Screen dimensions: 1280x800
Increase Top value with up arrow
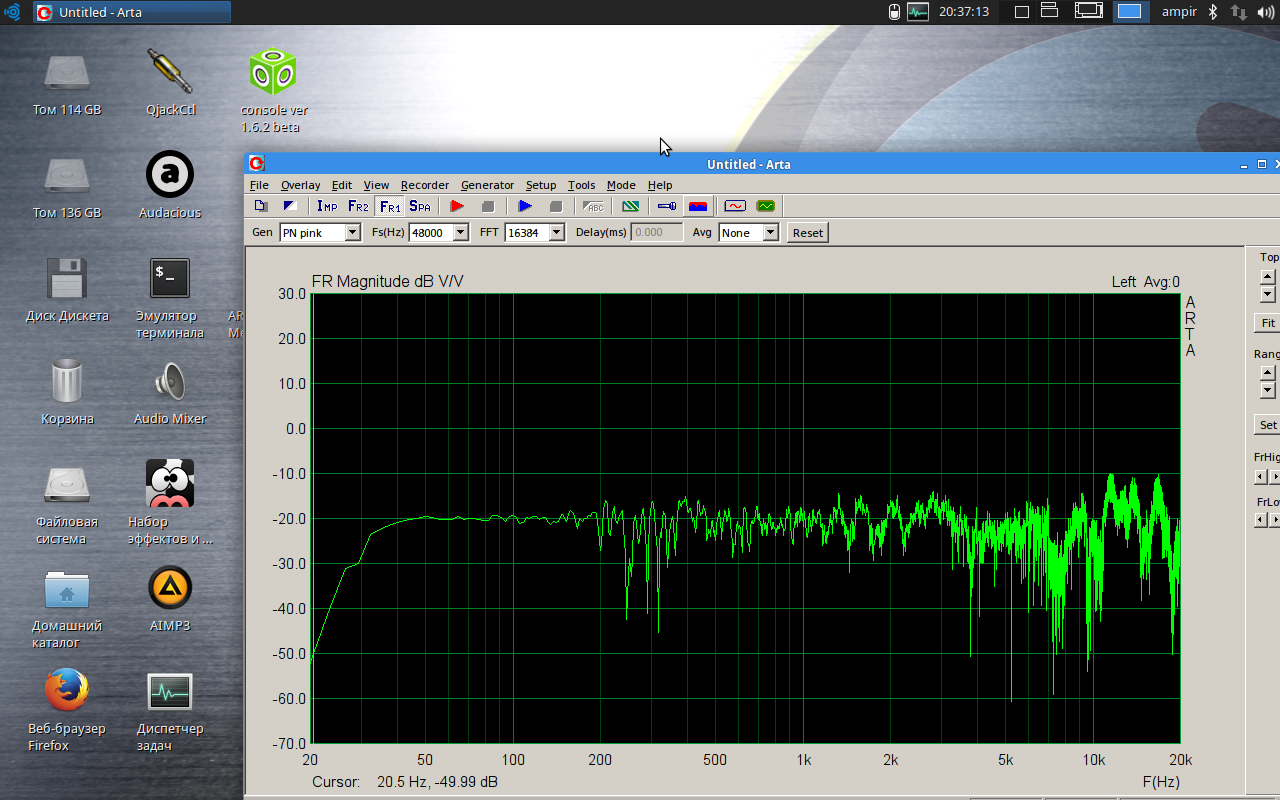click(x=1268, y=277)
